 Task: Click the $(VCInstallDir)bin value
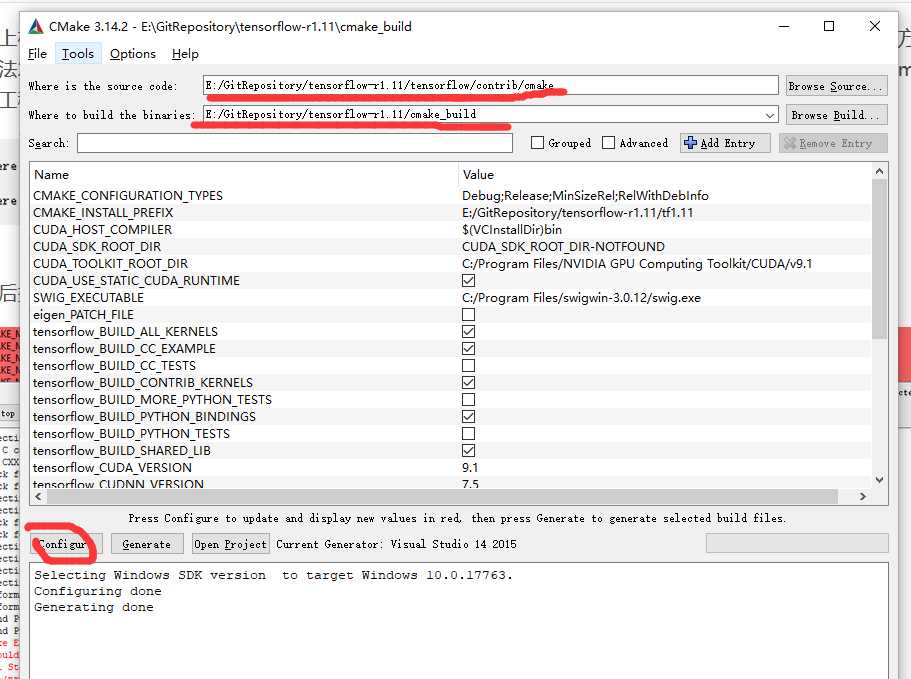pos(512,229)
